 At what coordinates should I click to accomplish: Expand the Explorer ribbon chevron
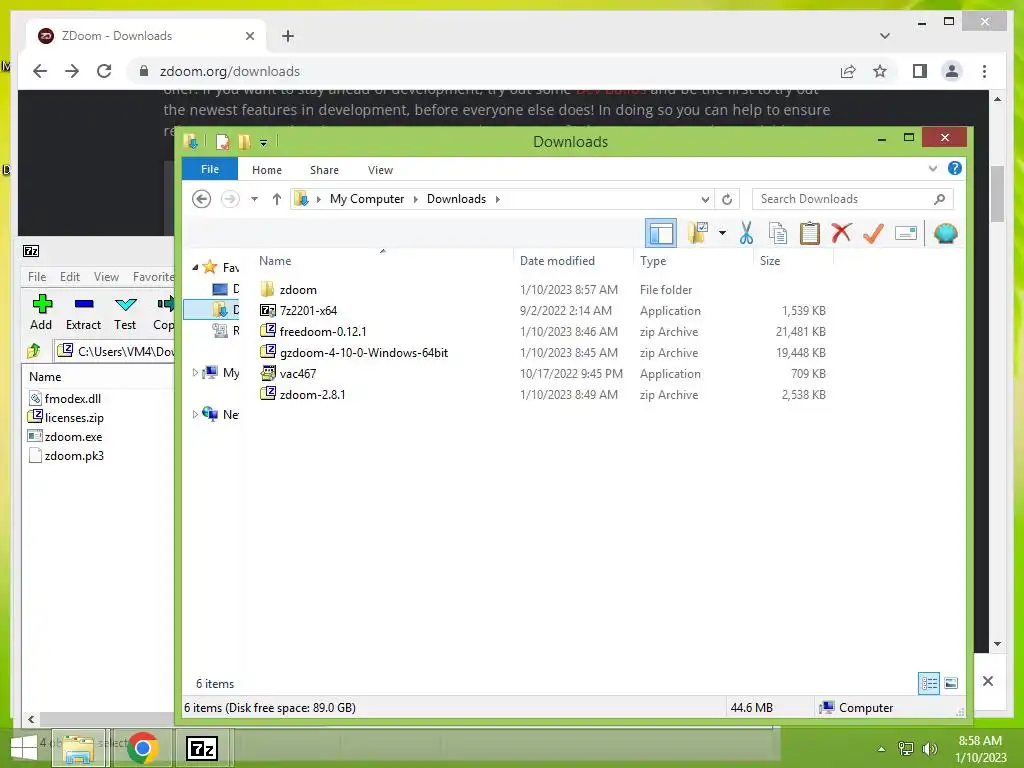[933, 168]
